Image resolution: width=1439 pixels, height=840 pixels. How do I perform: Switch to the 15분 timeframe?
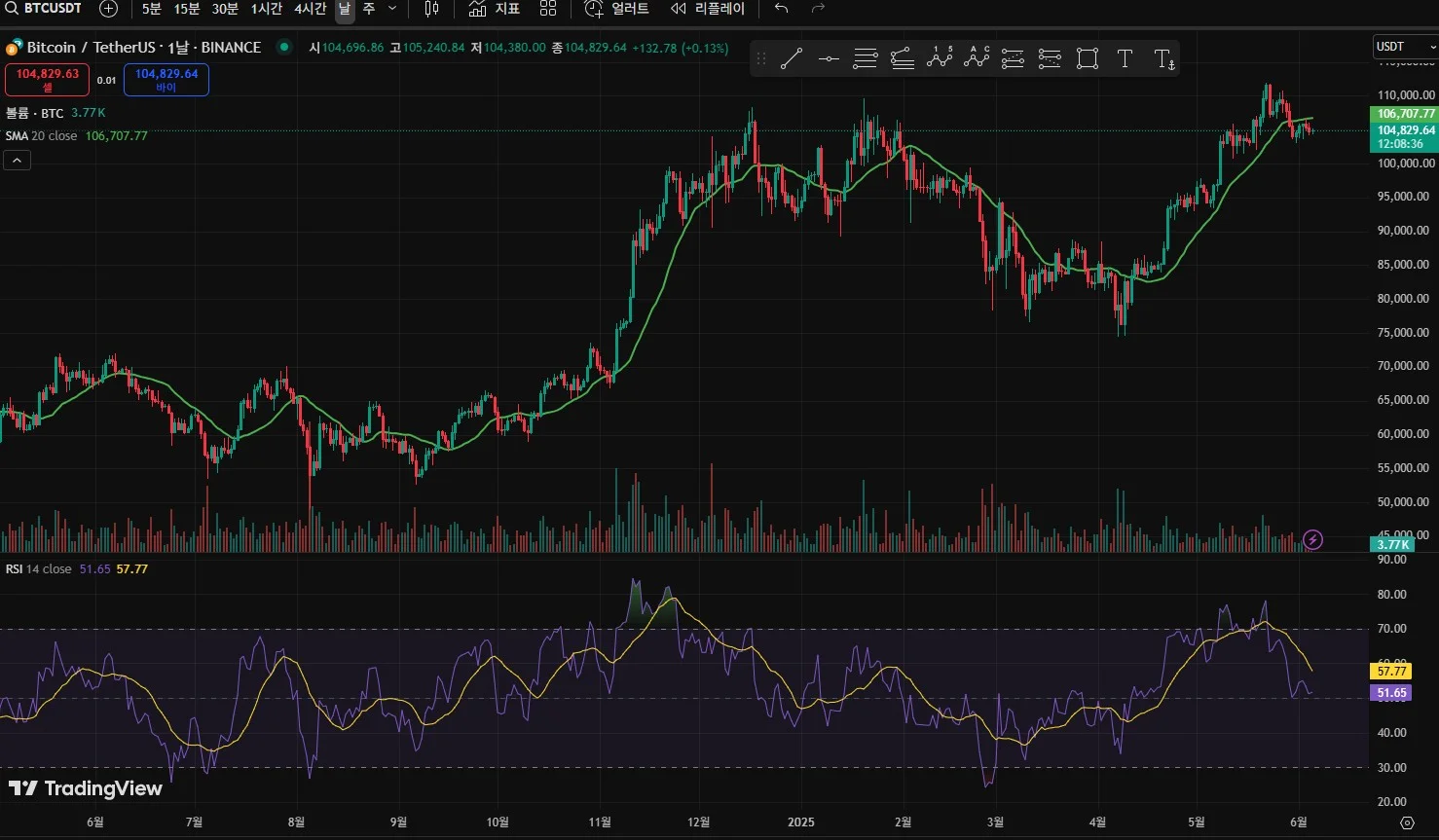(186, 9)
